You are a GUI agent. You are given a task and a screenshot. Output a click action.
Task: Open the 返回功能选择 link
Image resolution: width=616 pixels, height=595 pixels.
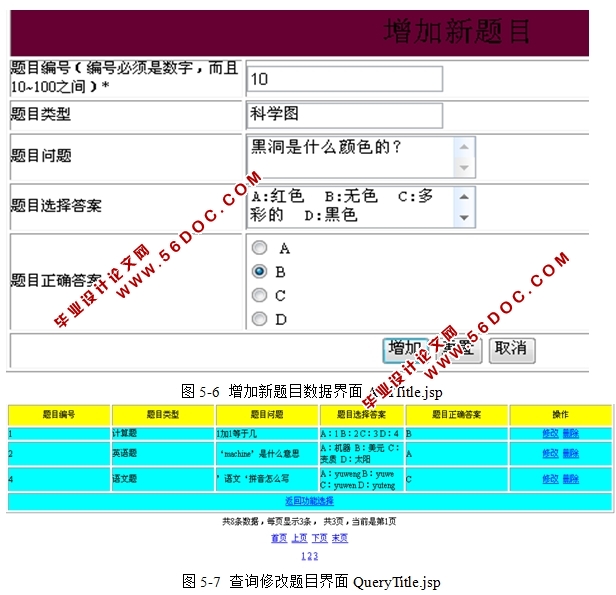tap(310, 501)
